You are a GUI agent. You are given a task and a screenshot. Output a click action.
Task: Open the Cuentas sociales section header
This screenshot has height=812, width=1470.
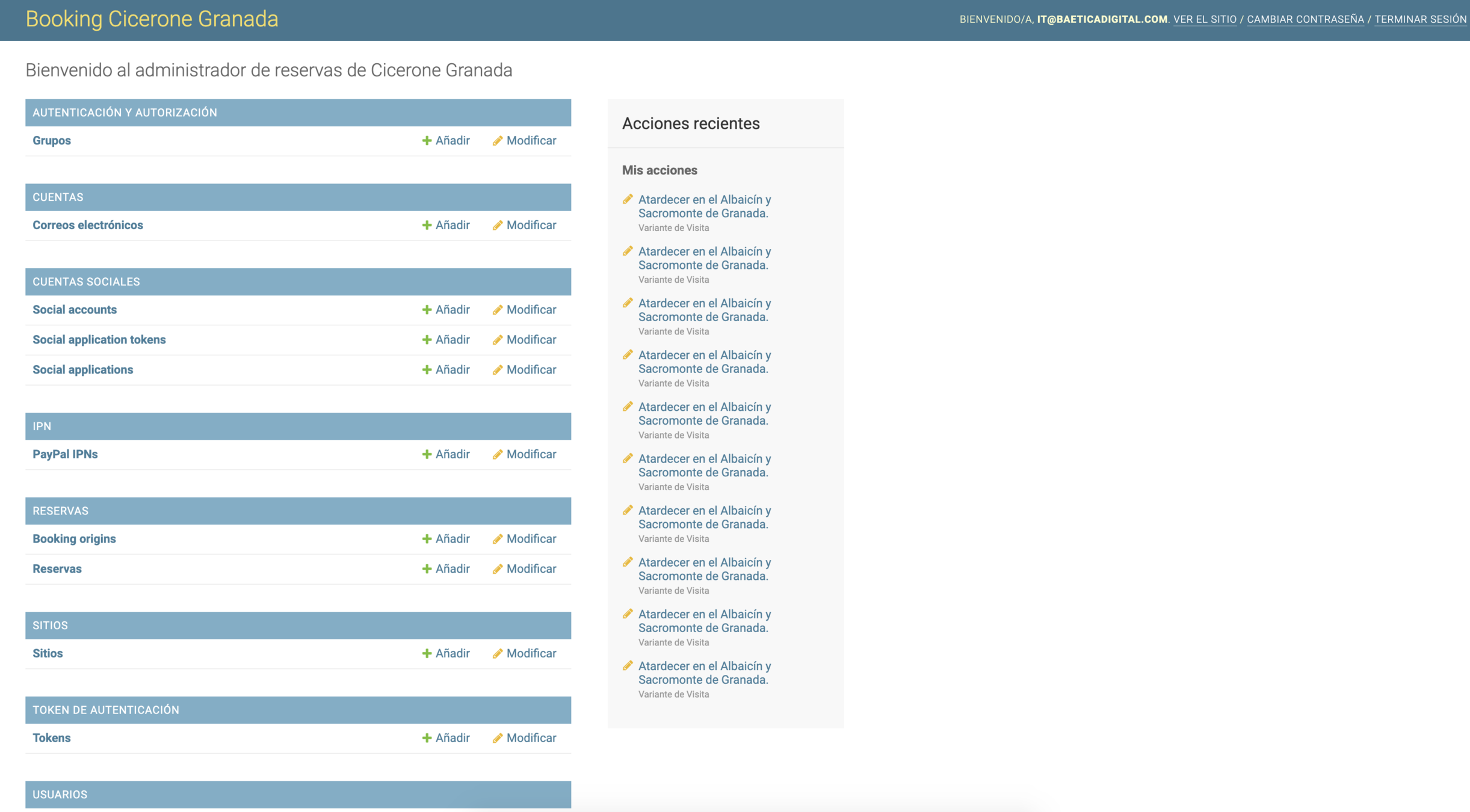click(86, 281)
